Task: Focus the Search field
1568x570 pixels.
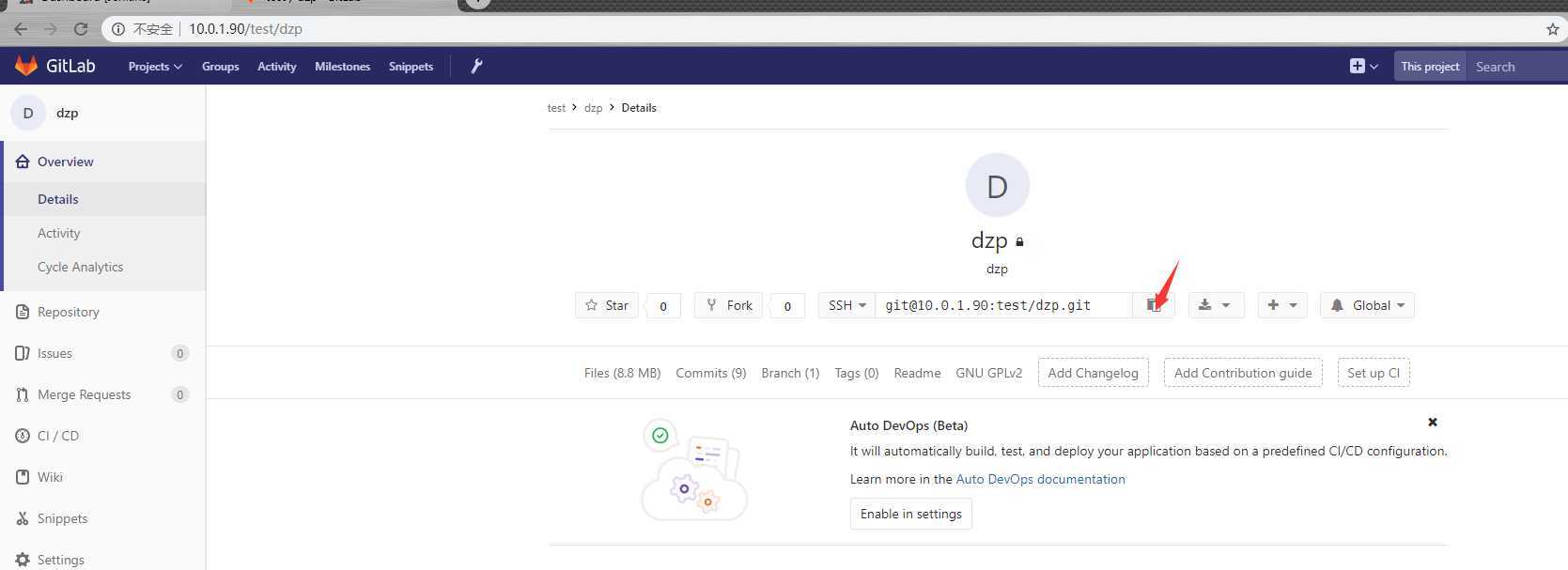Action: pyautogui.click(x=1516, y=67)
